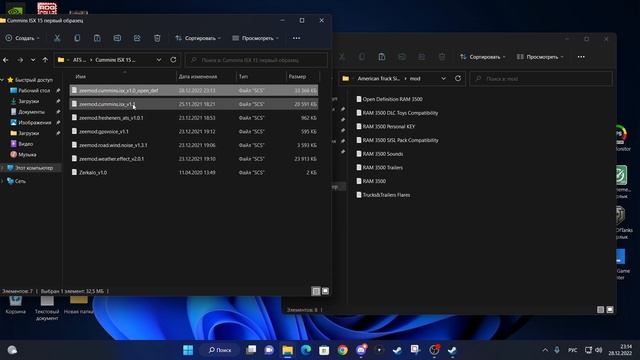This screenshot has height=360, width=640.
Task: Select the zeemod.weather.effect_v2.0.1 file
Action: (194, 159)
